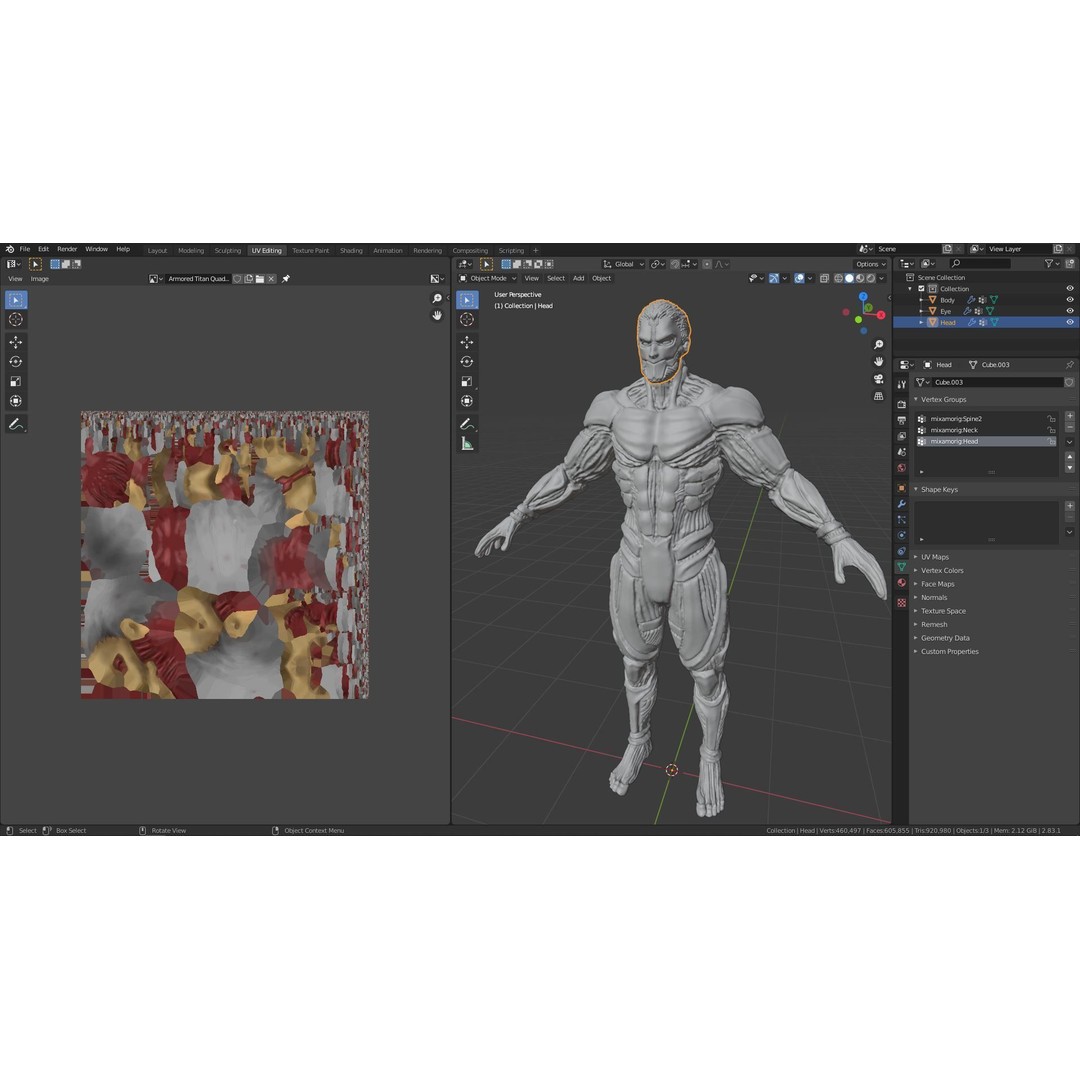Unlink the image with the X button
The height and width of the screenshot is (1080, 1080).
tap(271, 279)
